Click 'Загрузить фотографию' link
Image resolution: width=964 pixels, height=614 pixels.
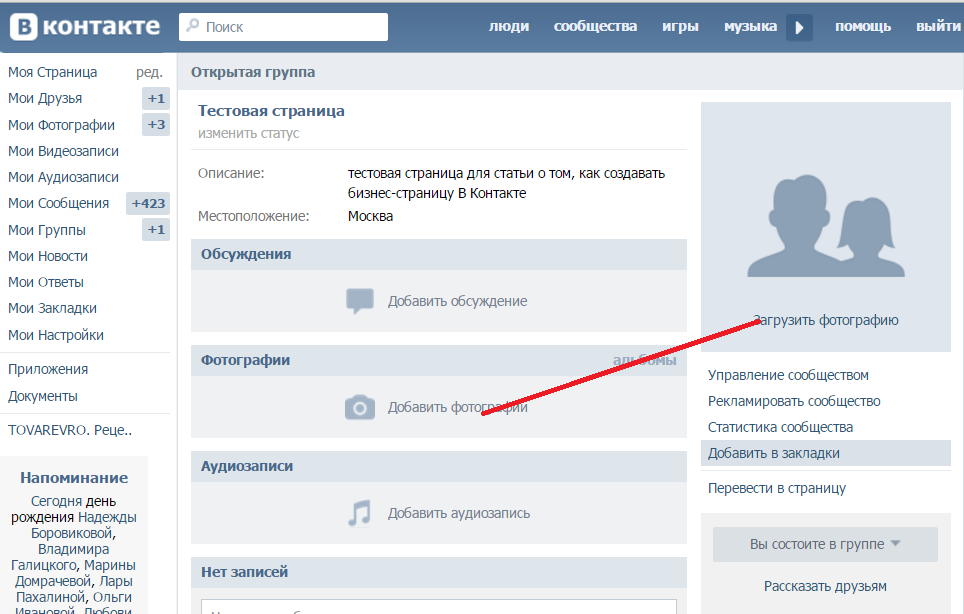pyautogui.click(x=826, y=320)
